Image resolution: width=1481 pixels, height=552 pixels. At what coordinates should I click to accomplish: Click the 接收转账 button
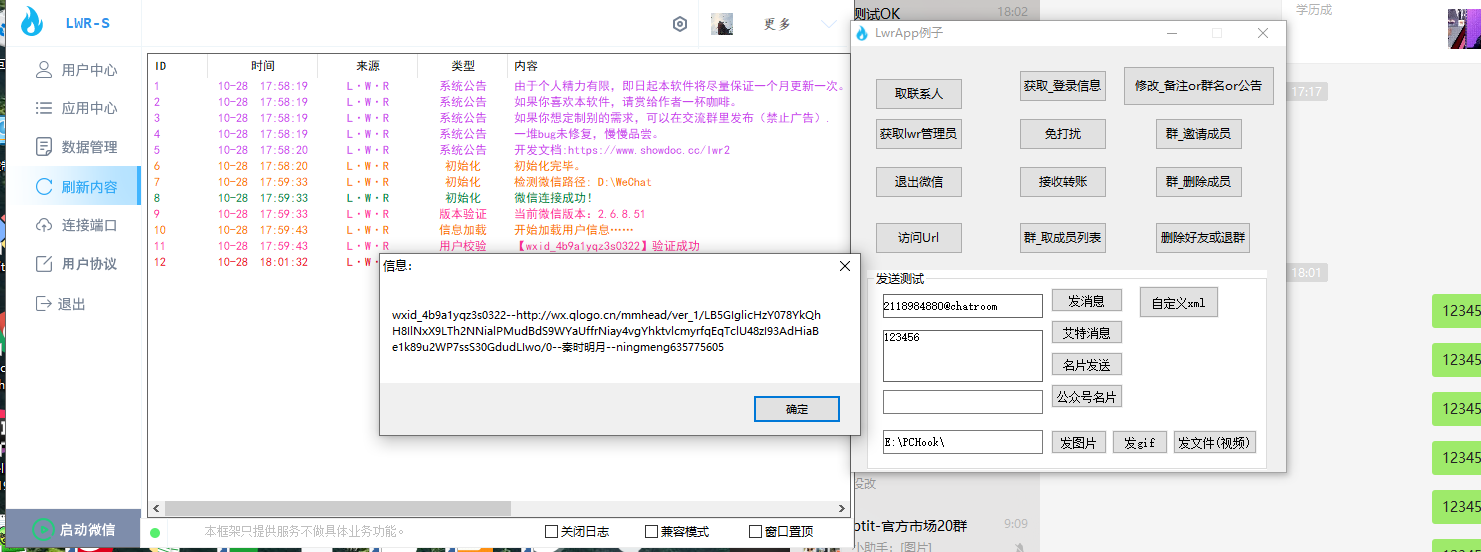coord(1062,182)
